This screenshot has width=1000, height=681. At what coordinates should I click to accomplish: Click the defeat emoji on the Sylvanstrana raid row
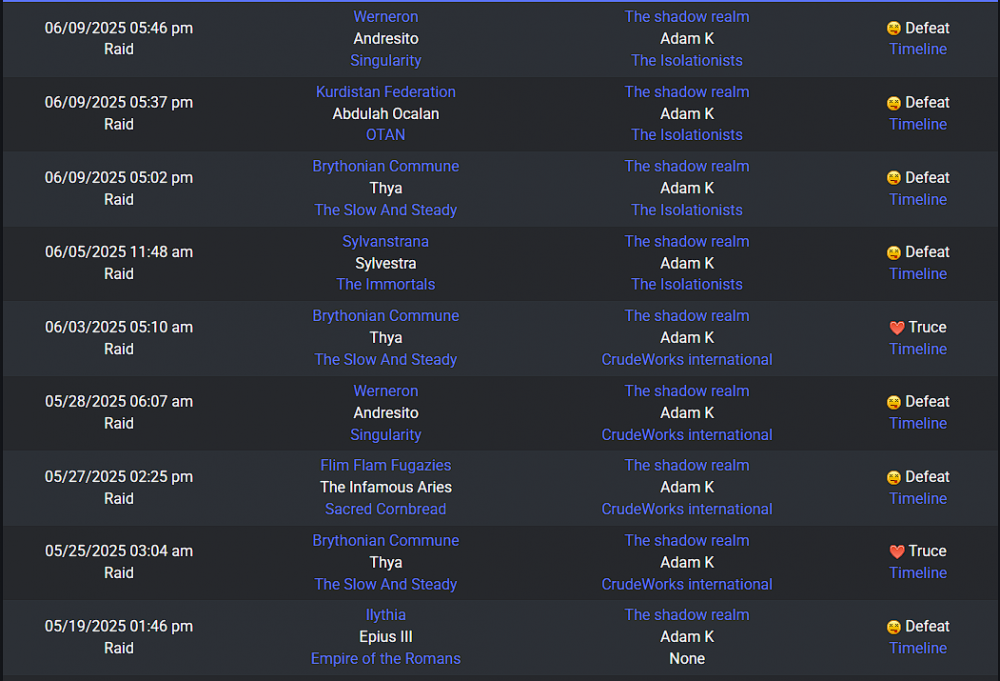pyautogui.click(x=893, y=253)
